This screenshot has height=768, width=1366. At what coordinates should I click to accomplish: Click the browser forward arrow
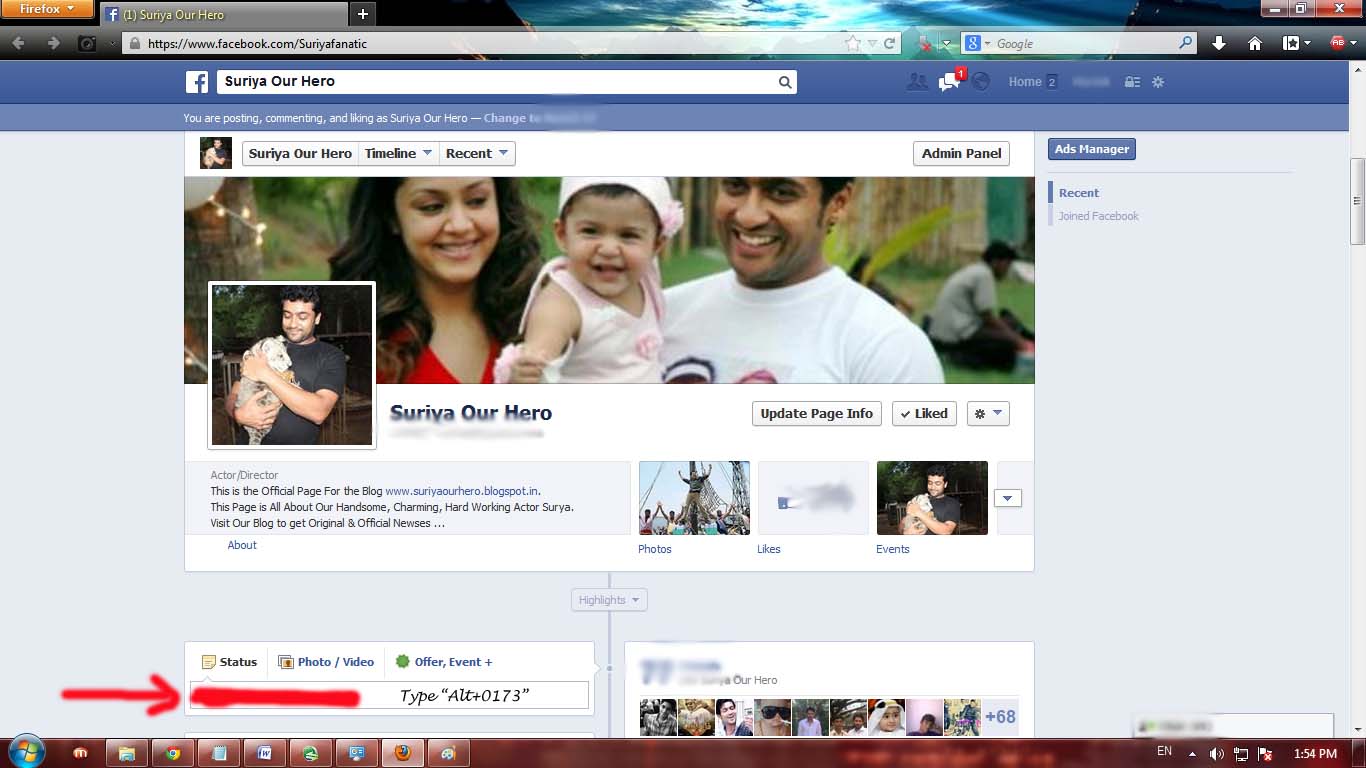pos(54,43)
